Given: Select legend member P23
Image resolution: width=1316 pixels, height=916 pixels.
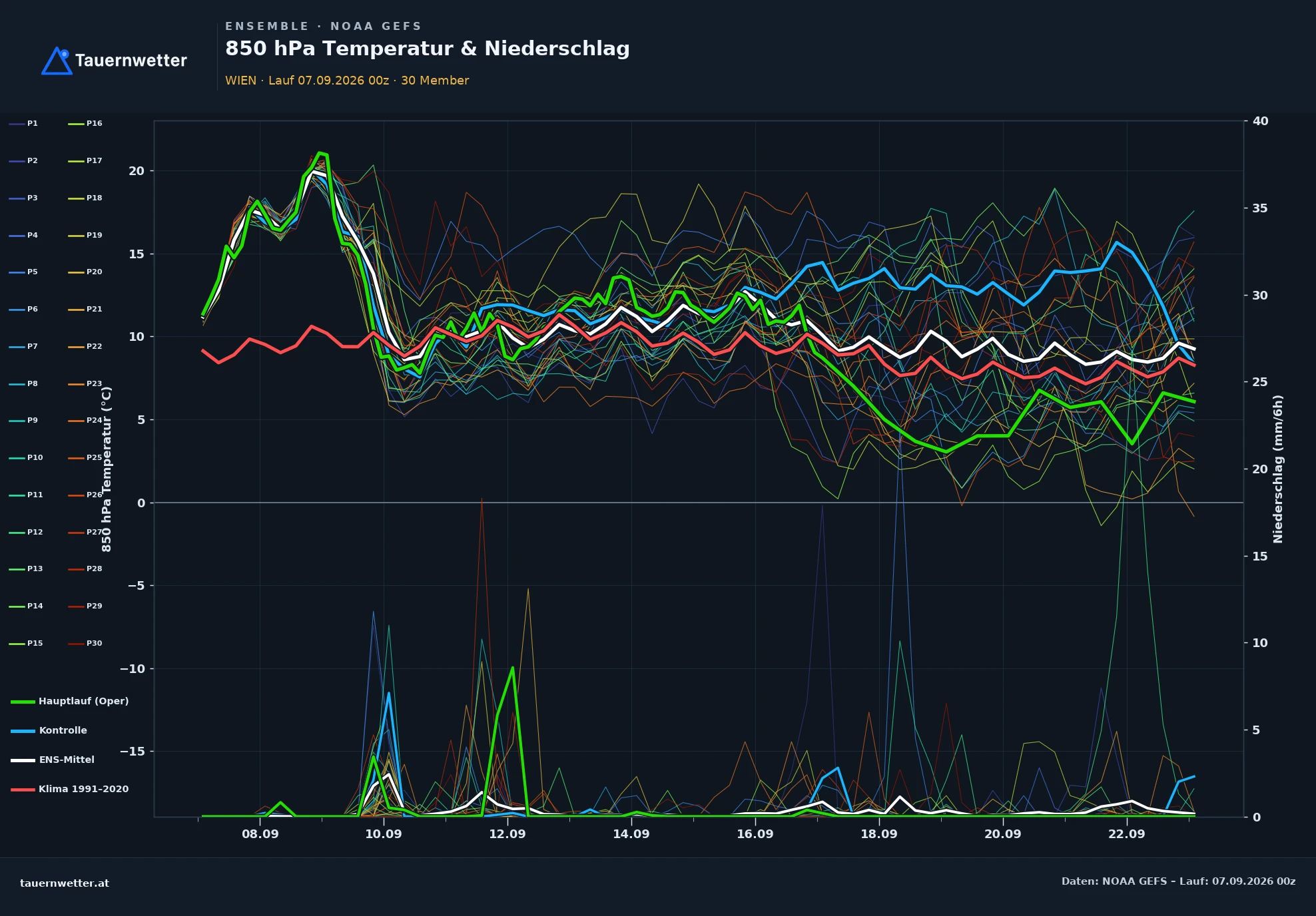Looking at the screenshot, I should tap(85, 384).
